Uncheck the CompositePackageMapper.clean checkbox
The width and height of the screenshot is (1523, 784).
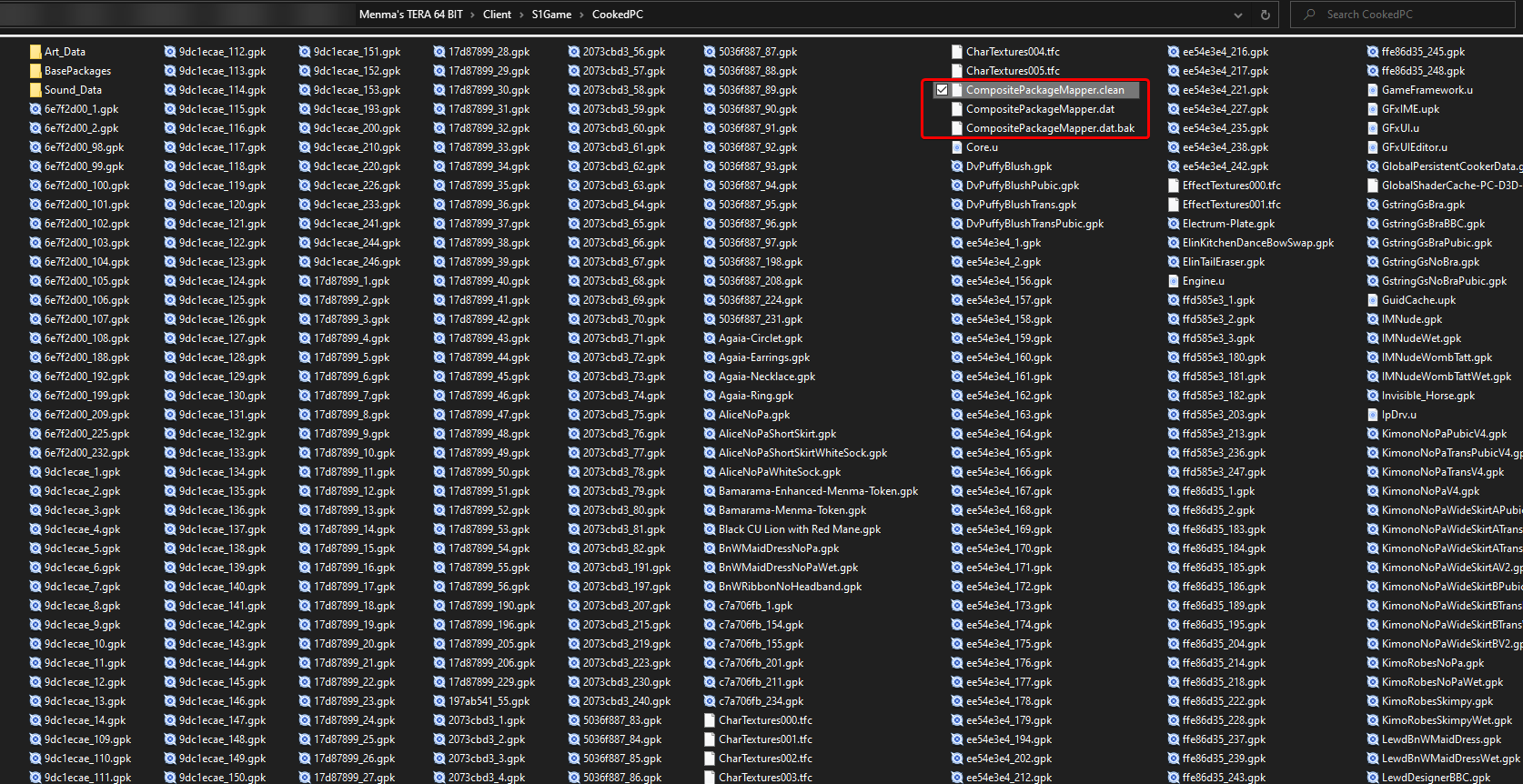coord(943,90)
